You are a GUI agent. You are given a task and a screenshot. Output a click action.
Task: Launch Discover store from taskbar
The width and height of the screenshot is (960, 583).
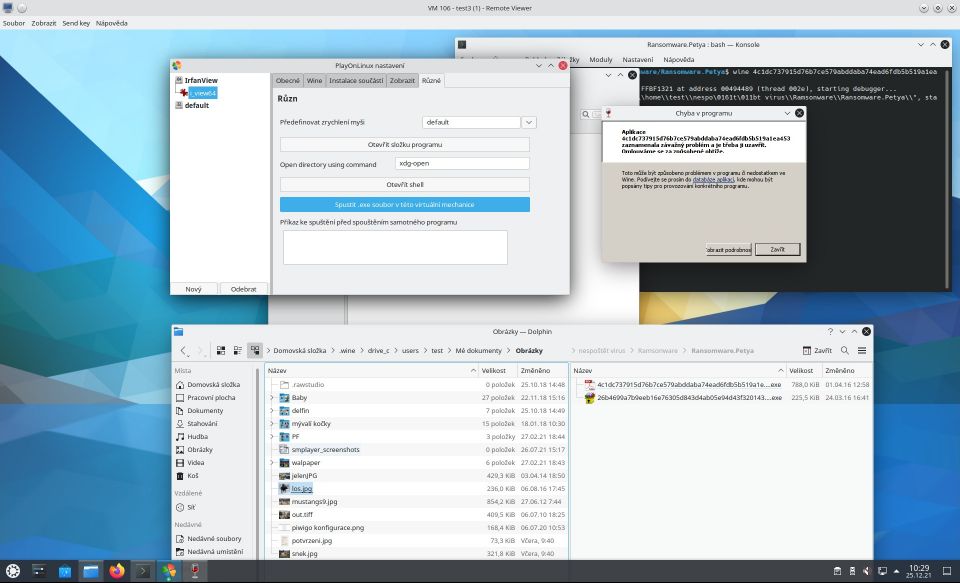(x=65, y=571)
